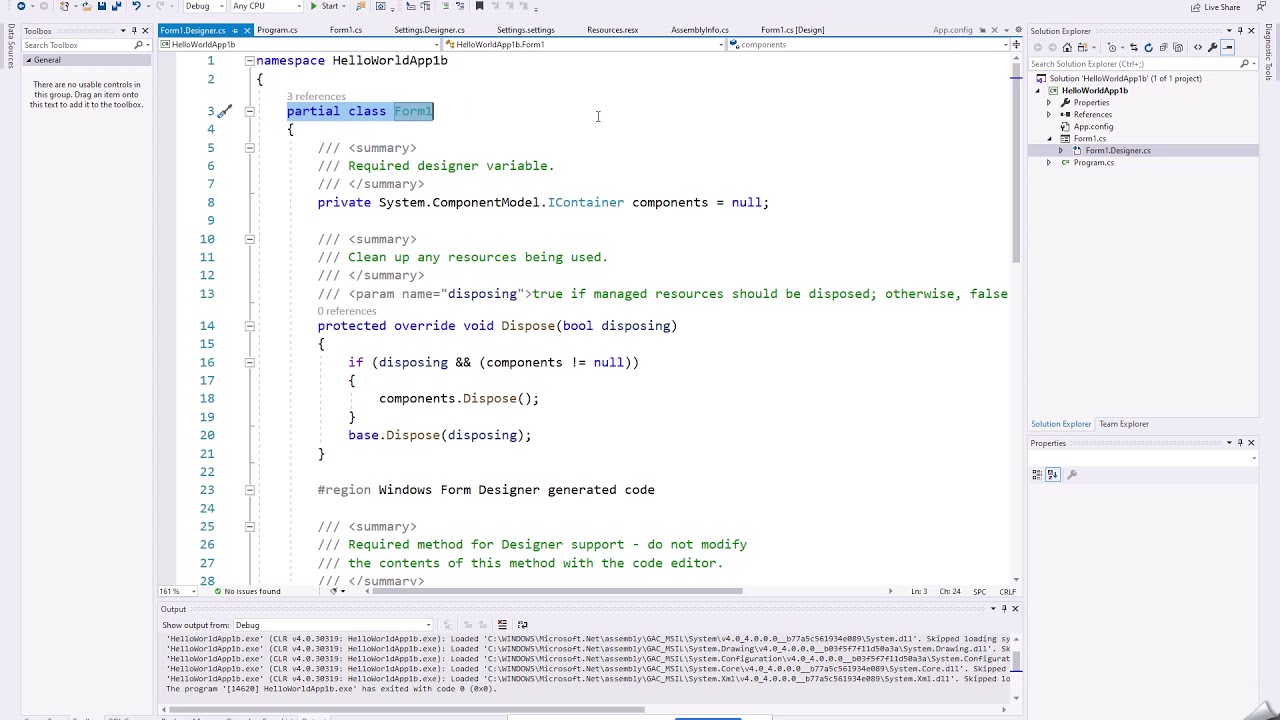This screenshot has width=1280, height=720.
Task: Click the split editor window icon
Action: point(1017,44)
